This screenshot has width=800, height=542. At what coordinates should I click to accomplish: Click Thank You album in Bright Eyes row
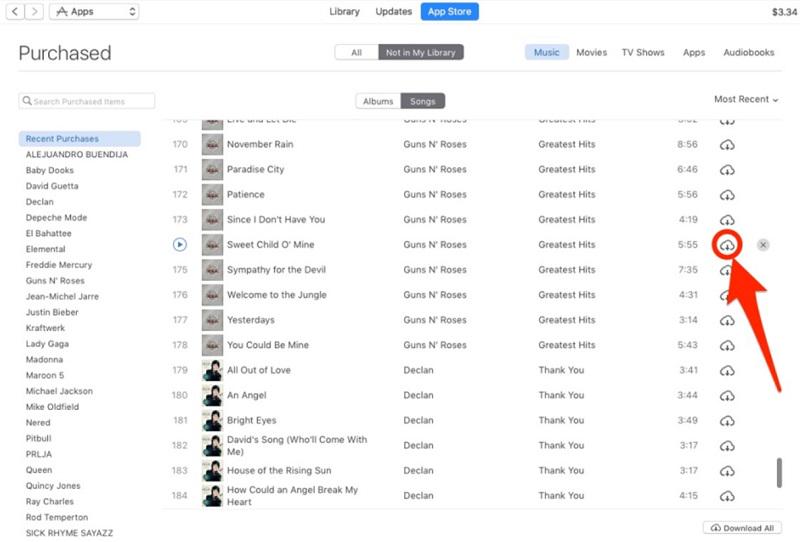pyautogui.click(x=561, y=420)
